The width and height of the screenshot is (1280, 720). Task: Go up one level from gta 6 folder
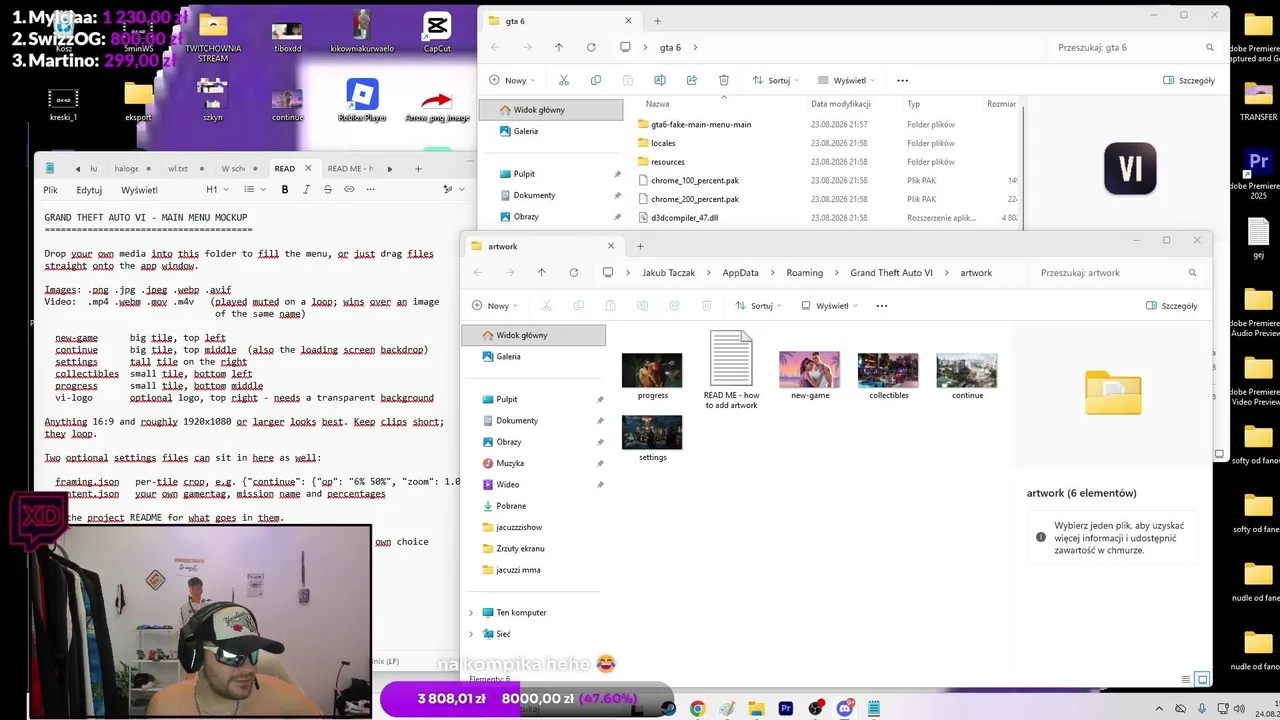pyautogui.click(x=559, y=47)
